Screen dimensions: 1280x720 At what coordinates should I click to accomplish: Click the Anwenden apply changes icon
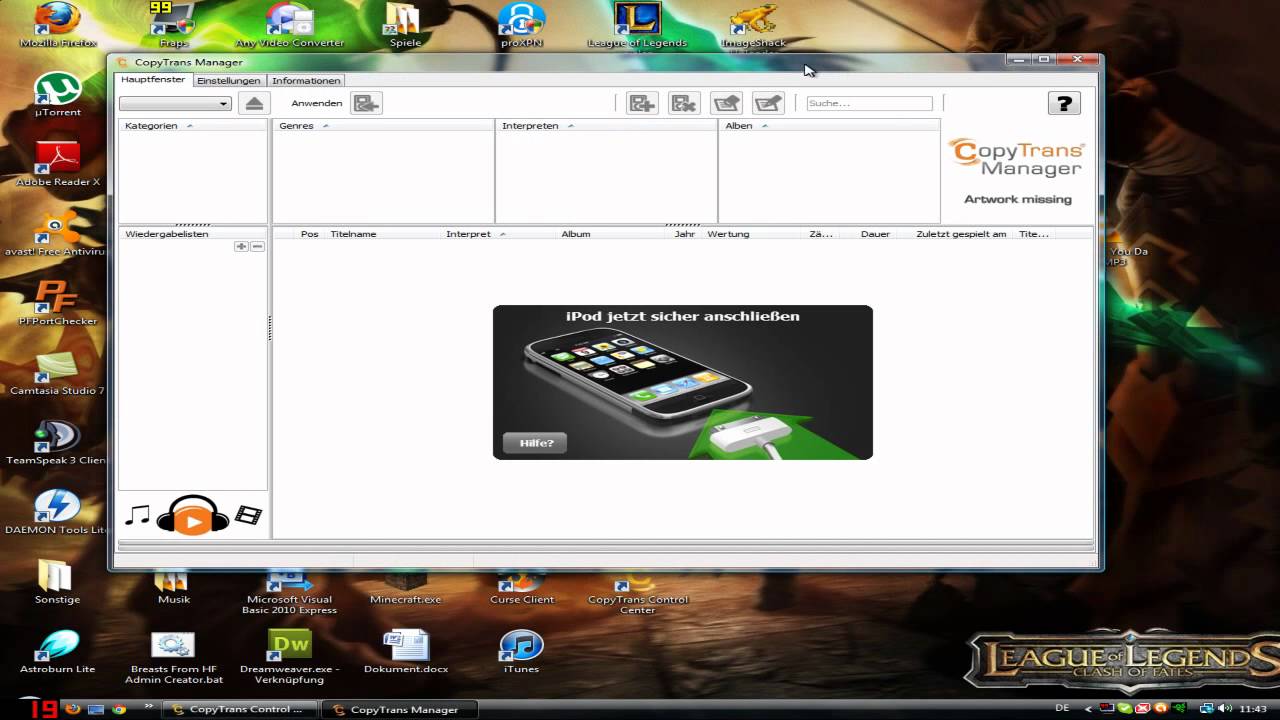tap(366, 103)
